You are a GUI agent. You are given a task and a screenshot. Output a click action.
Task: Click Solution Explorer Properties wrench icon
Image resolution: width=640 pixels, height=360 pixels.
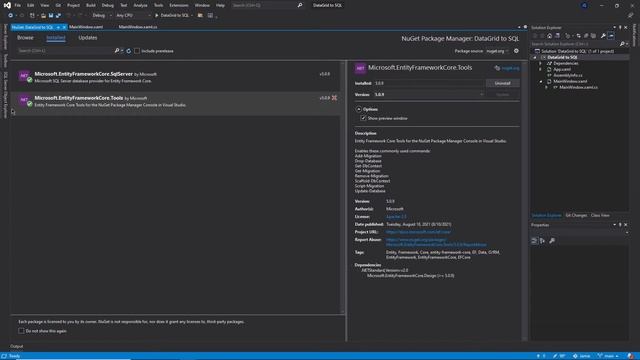coord(603,36)
